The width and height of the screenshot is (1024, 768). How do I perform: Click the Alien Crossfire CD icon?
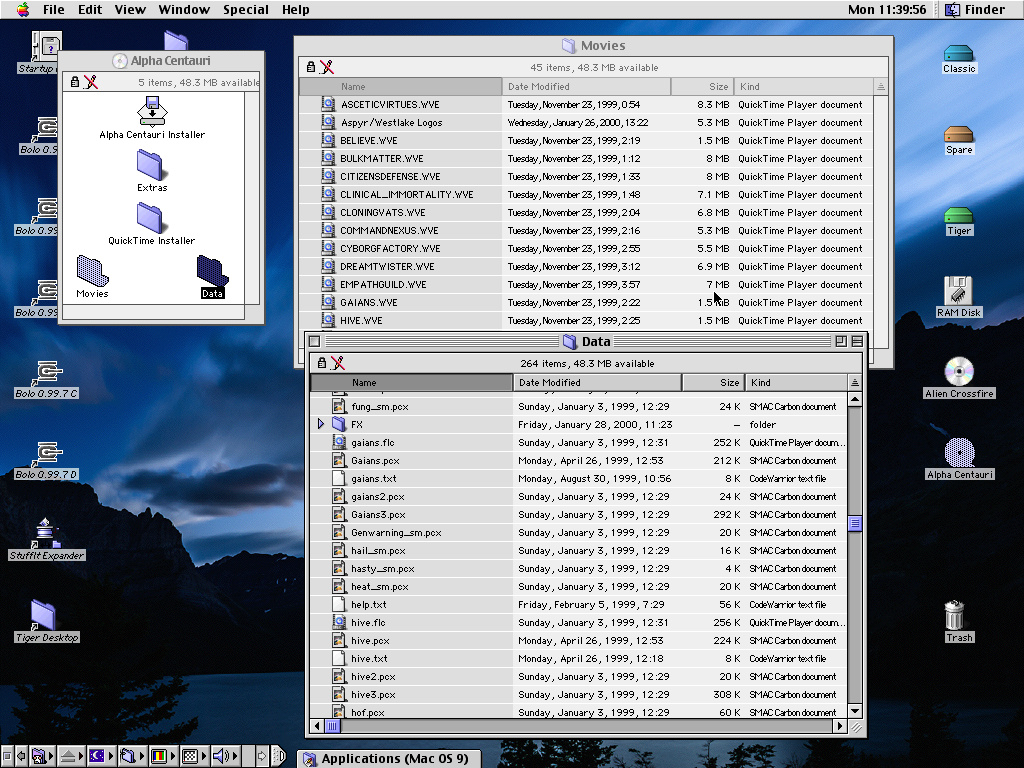coord(958,372)
